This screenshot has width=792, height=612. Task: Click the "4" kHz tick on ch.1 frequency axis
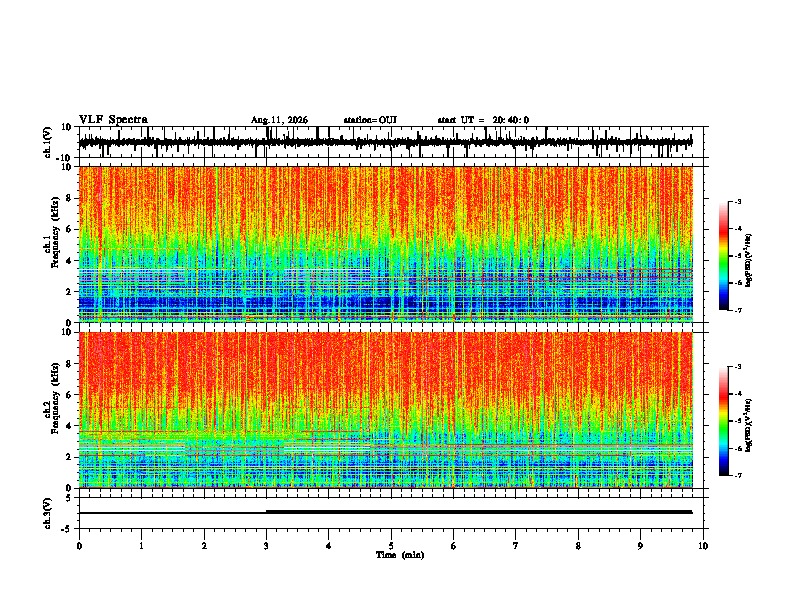(x=70, y=261)
